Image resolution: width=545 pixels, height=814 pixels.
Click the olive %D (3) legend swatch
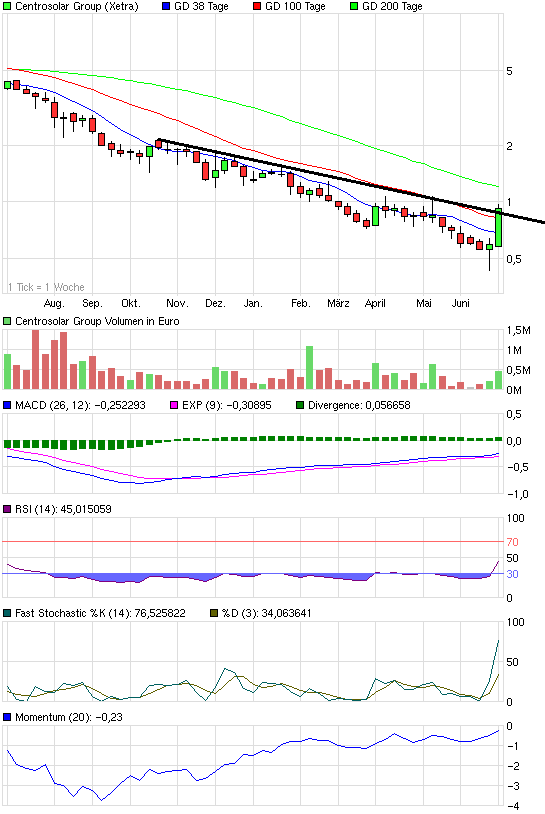(x=214, y=613)
